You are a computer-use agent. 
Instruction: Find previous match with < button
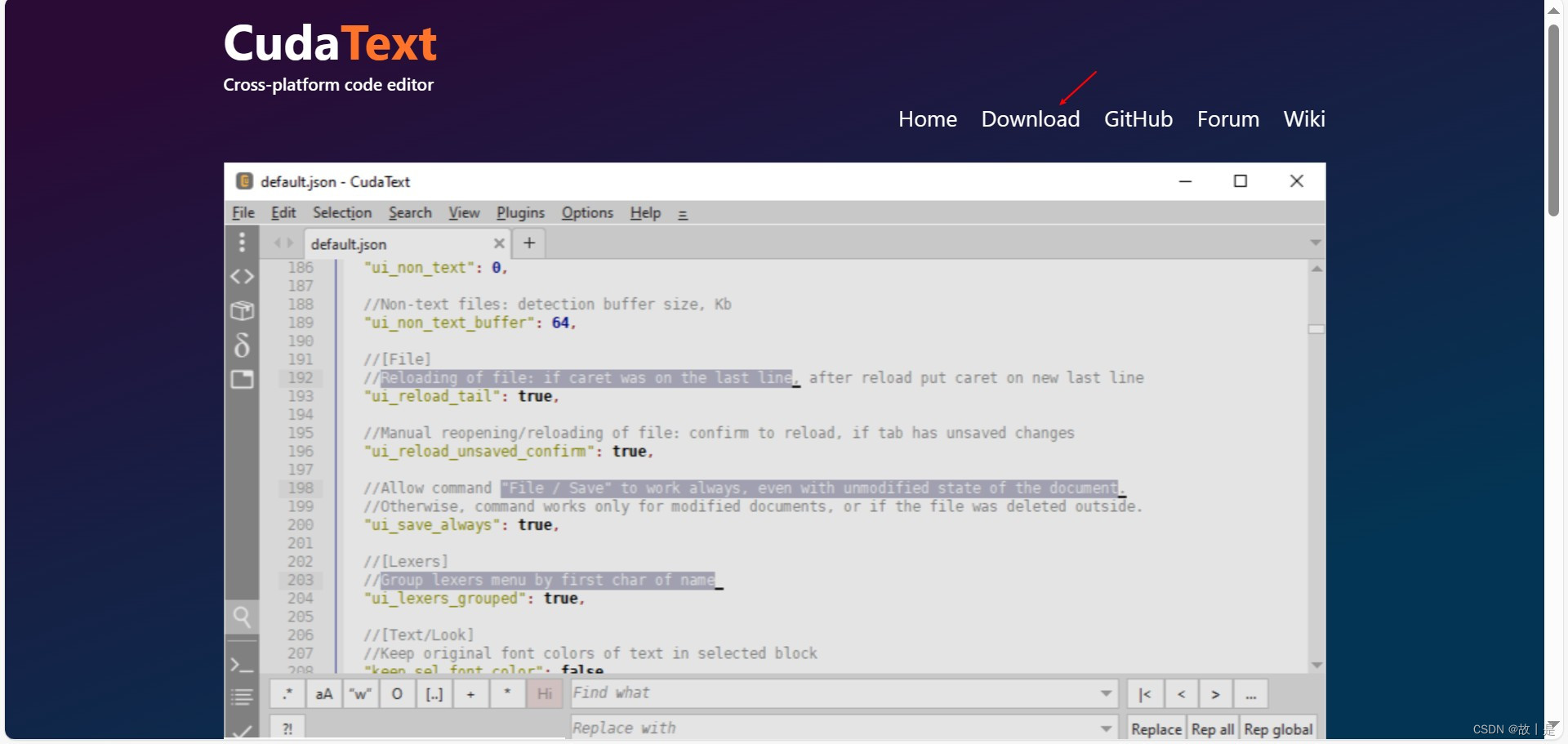(x=1181, y=694)
